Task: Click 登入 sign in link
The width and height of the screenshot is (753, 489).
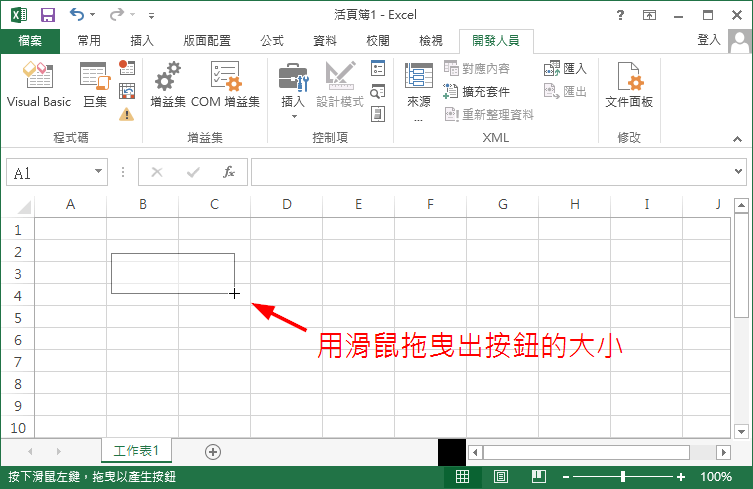Action: click(709, 40)
